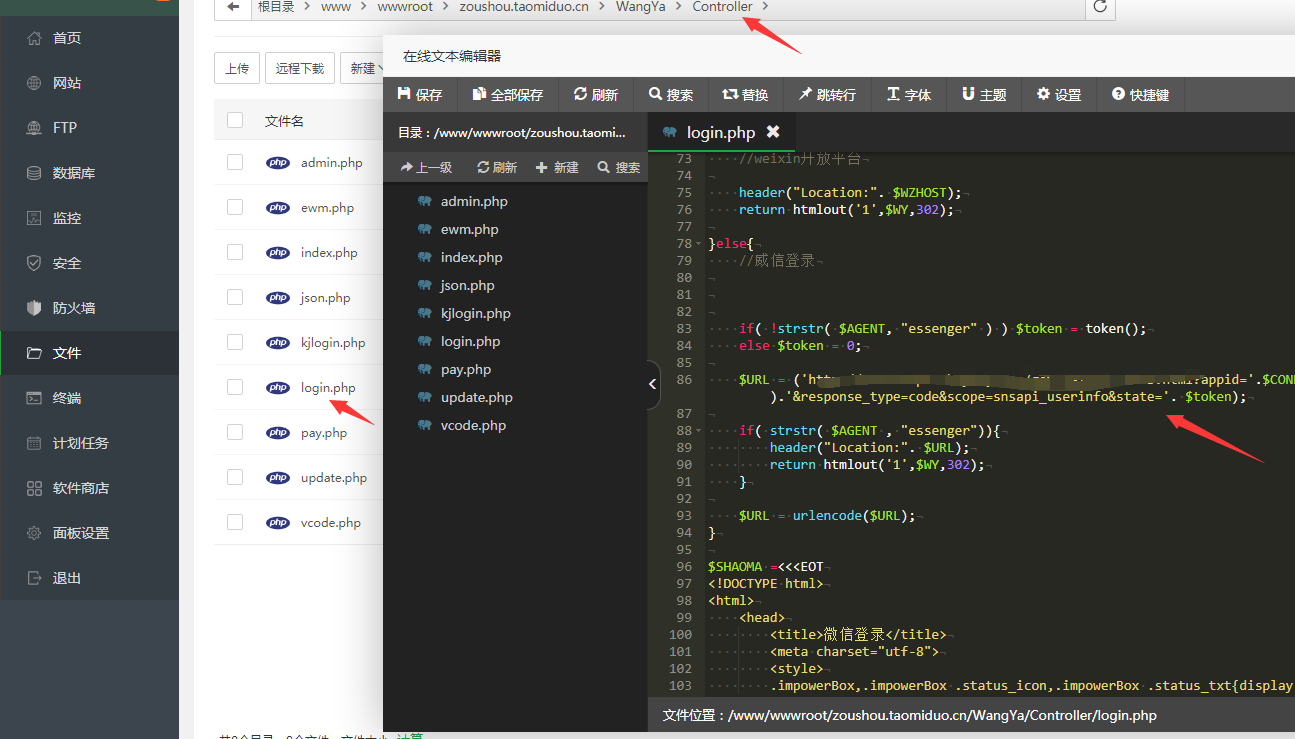Open kjlogin.php from the editor tree
Image resolution: width=1295 pixels, height=739 pixels.
(x=475, y=313)
